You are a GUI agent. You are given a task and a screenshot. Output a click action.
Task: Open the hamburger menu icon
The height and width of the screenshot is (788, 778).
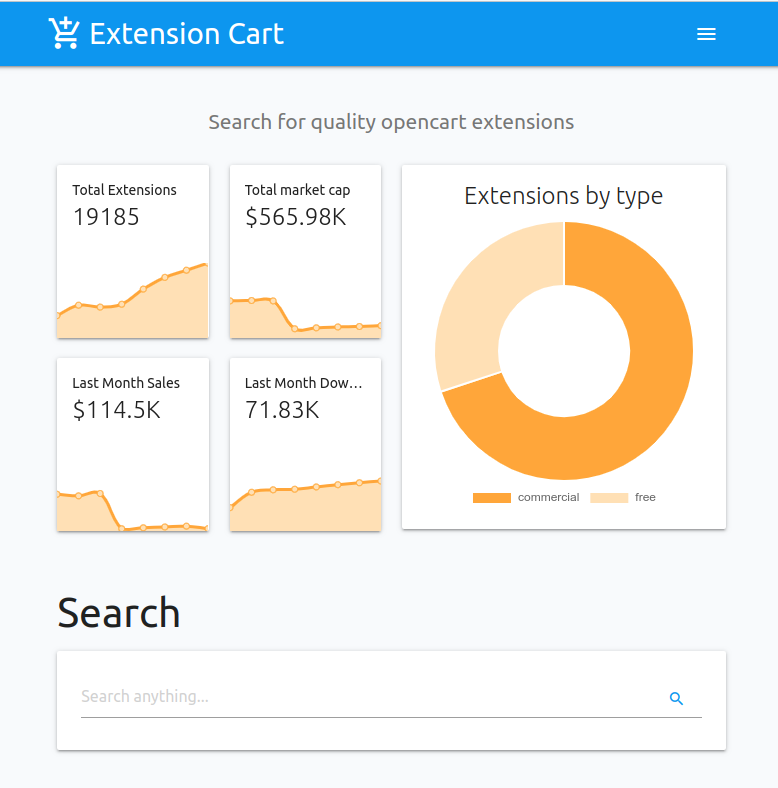706,34
